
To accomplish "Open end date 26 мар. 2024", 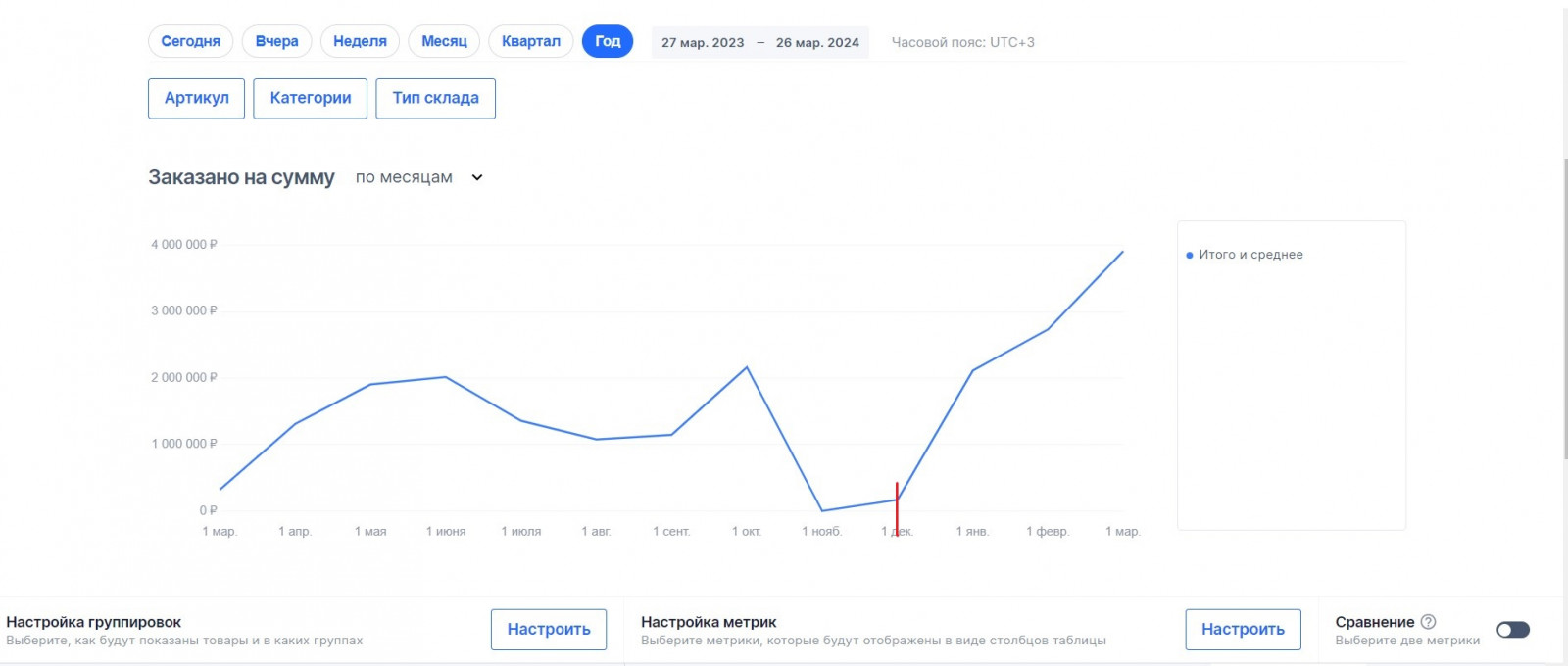I will click(x=817, y=42).
